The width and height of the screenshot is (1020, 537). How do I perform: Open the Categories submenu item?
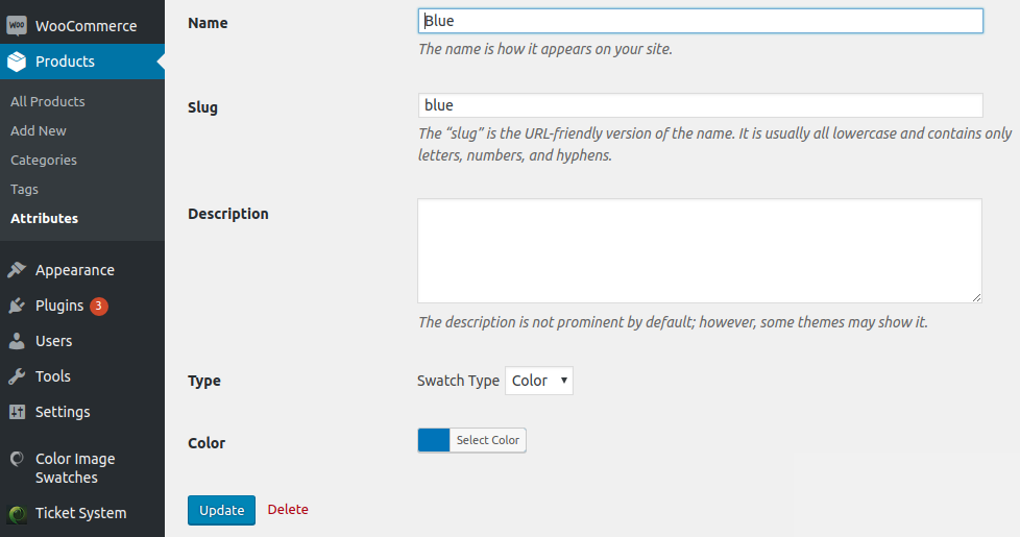point(43,160)
